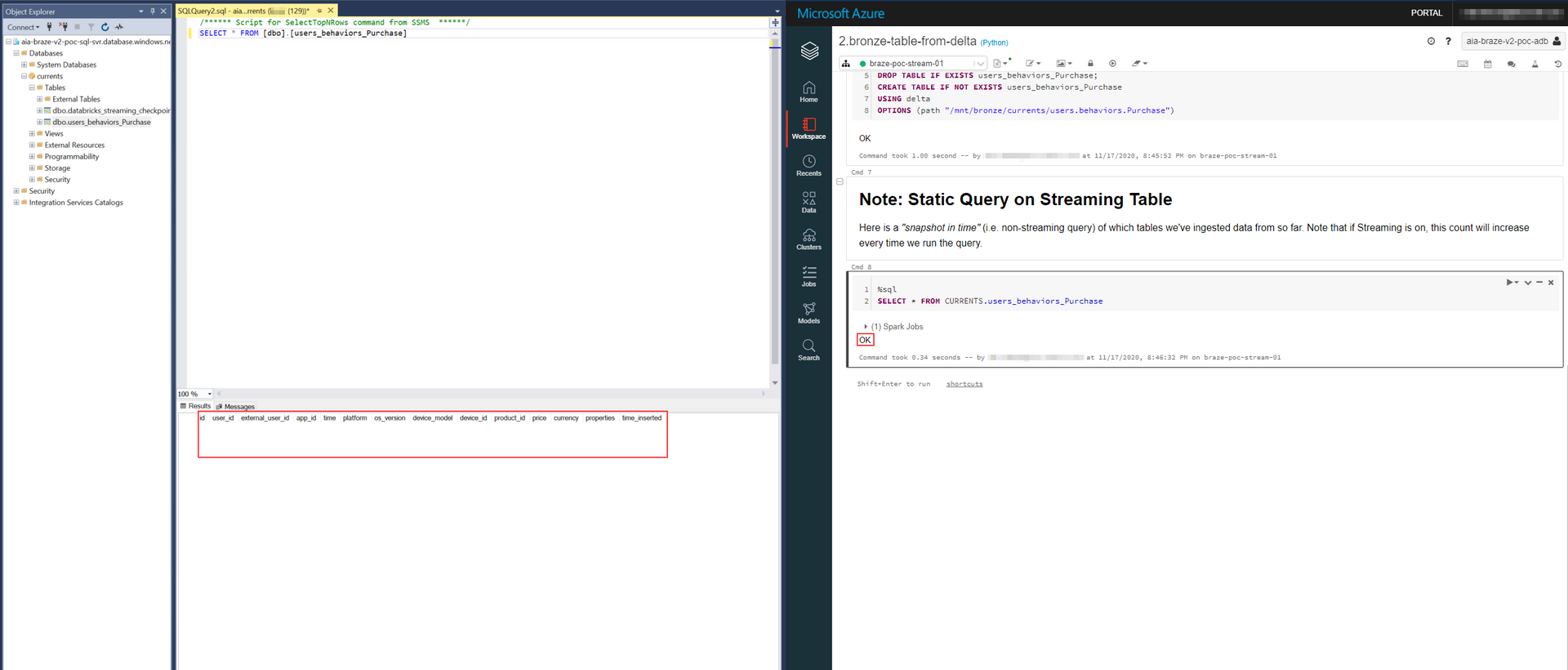Toggle auto-hide pin on Object Explorer
Screen dimensions: 1568x670
click(152, 11)
